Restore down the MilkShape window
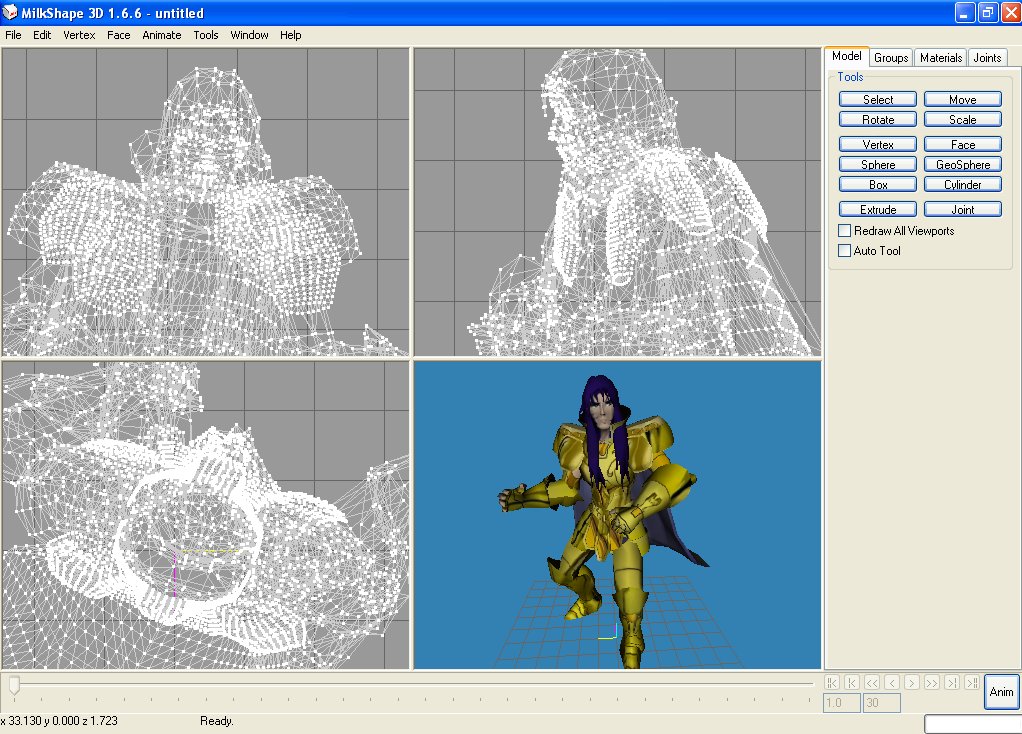Viewport: 1022px width, 734px height. (988, 12)
